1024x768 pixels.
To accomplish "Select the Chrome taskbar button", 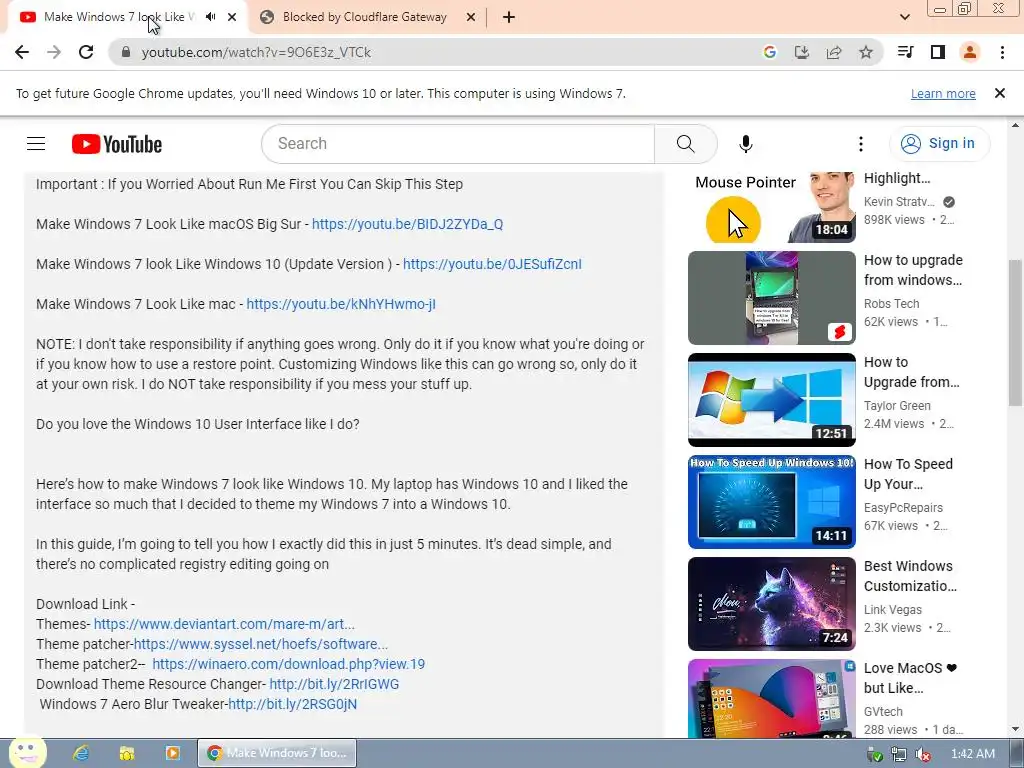I will point(277,753).
